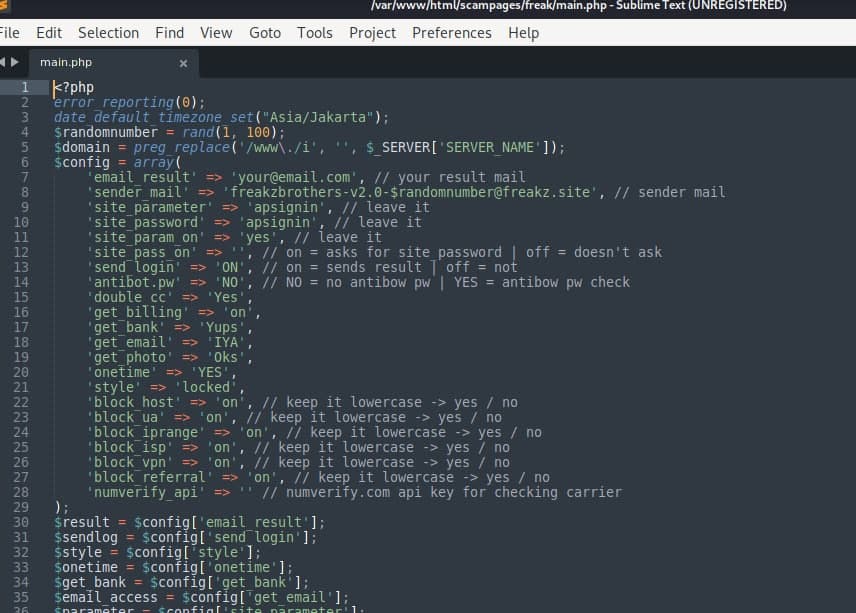This screenshot has height=613, width=856.
Task: Open the File menu
Action: tap(9, 33)
